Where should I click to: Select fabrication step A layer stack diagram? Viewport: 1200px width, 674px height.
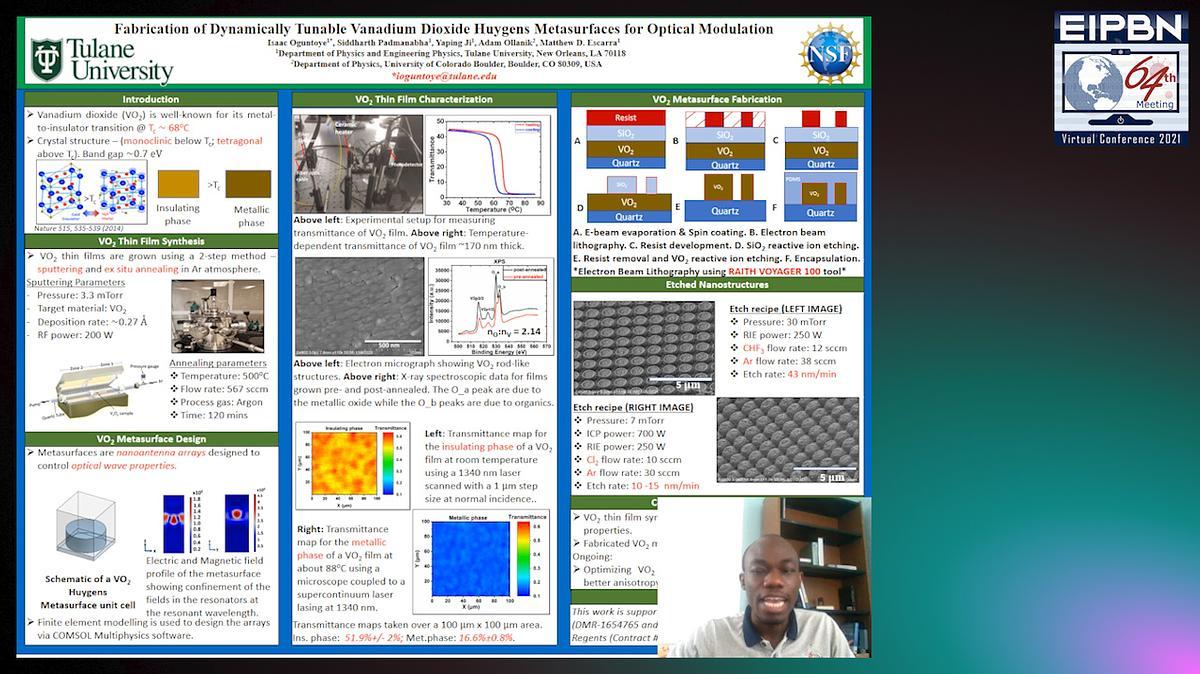click(x=625, y=139)
